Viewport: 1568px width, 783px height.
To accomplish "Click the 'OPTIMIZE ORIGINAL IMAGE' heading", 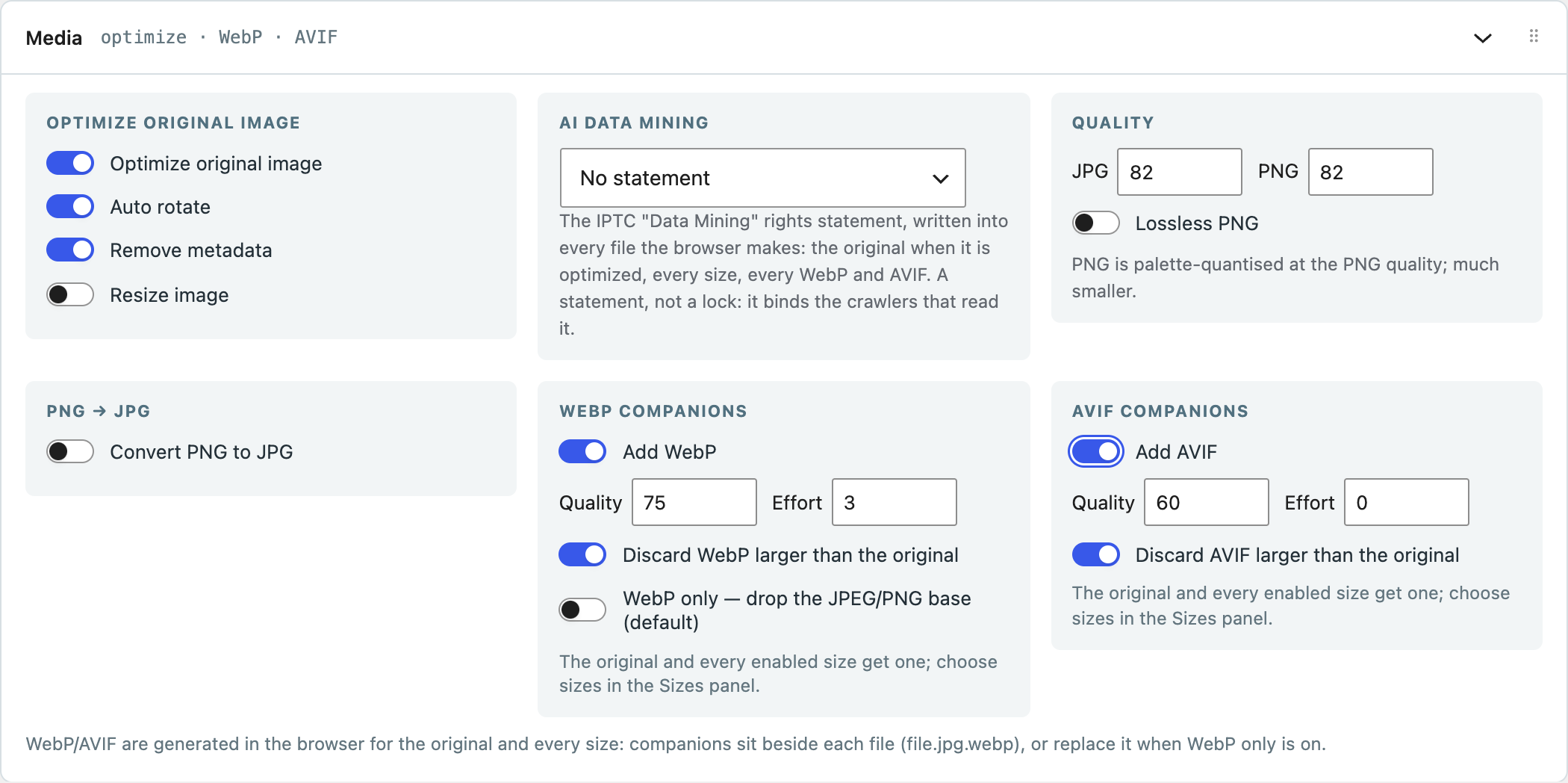I will pyautogui.click(x=173, y=123).
